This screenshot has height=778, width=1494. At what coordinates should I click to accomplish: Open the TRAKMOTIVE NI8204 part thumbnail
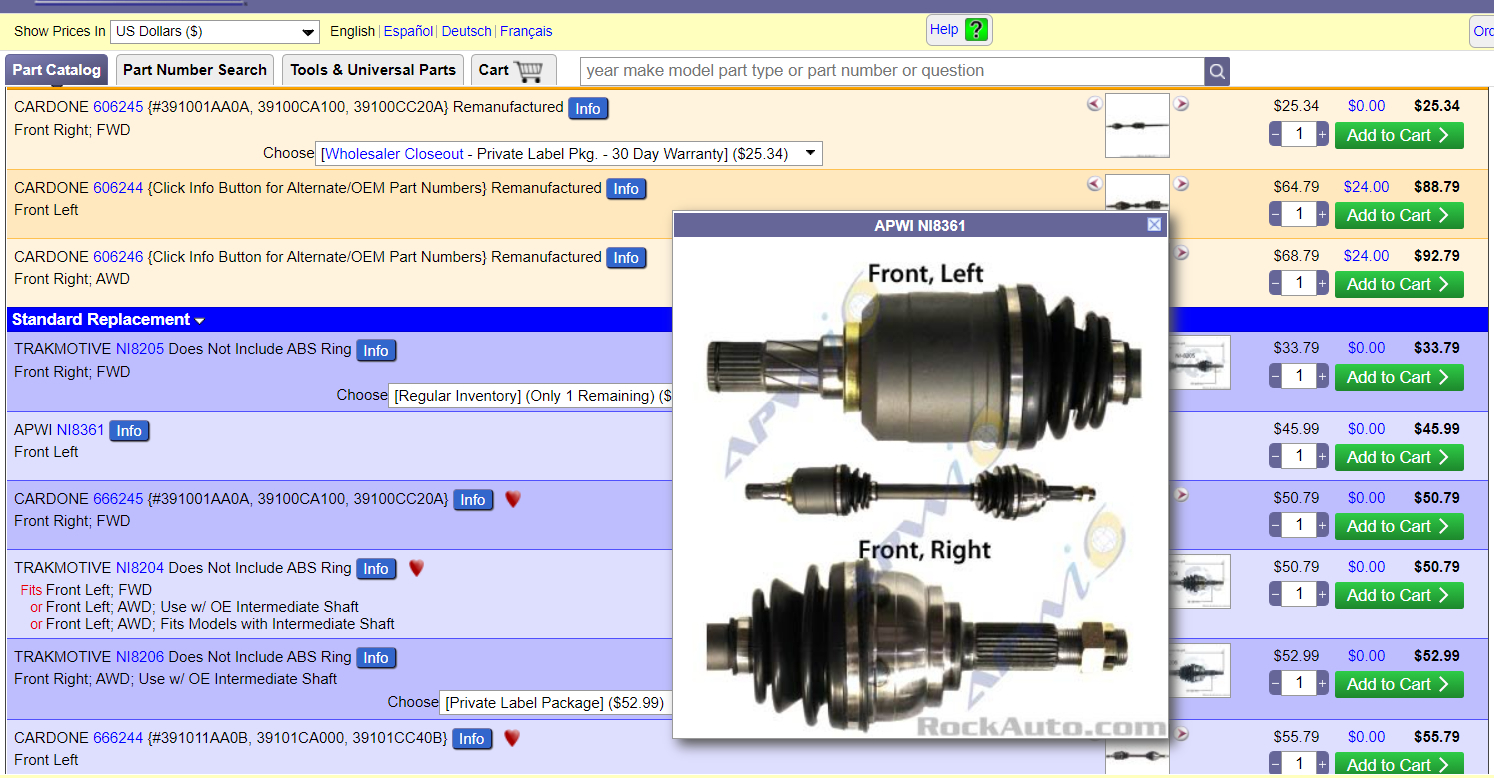1199,581
